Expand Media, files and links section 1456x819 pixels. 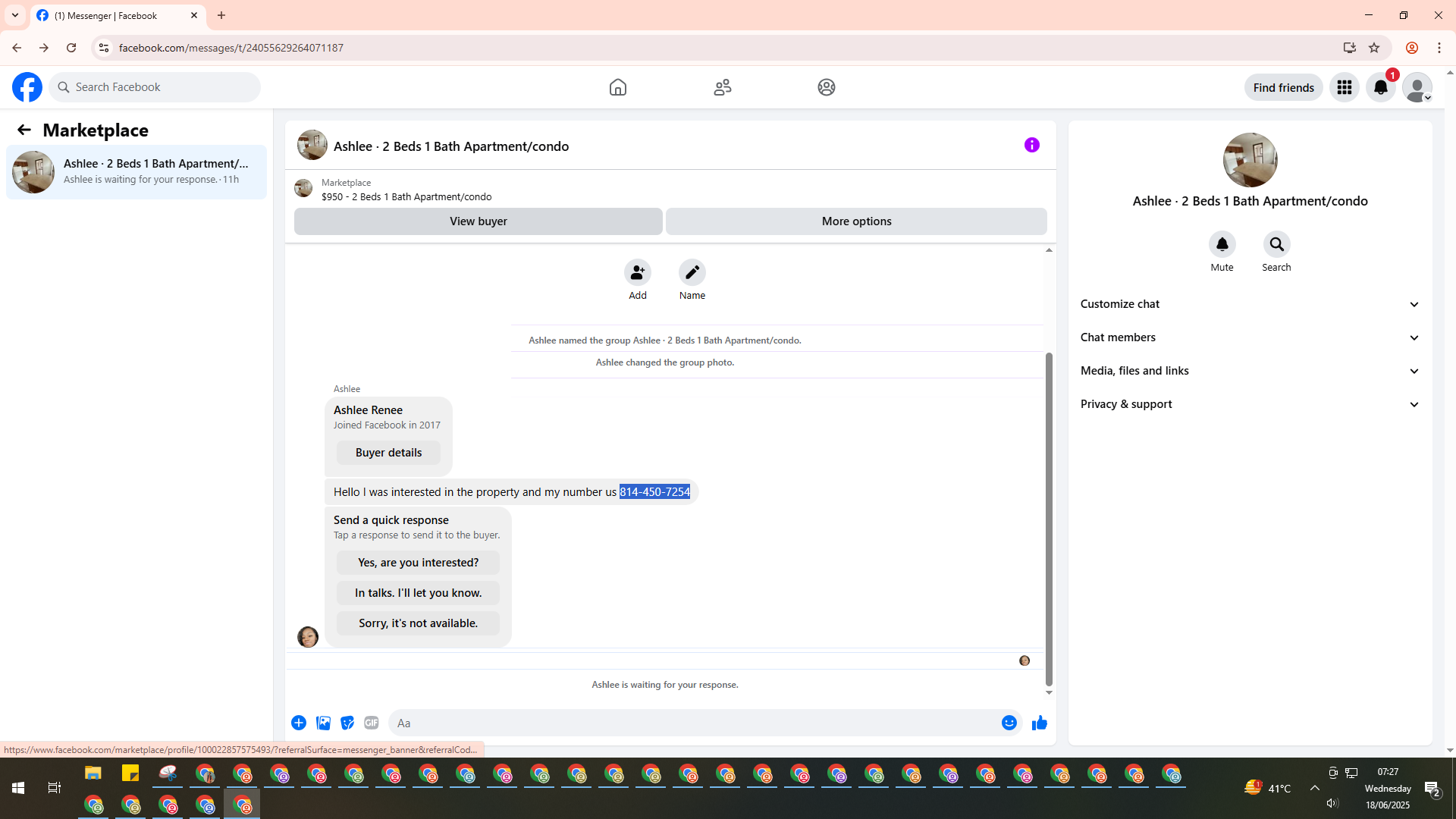[1250, 371]
